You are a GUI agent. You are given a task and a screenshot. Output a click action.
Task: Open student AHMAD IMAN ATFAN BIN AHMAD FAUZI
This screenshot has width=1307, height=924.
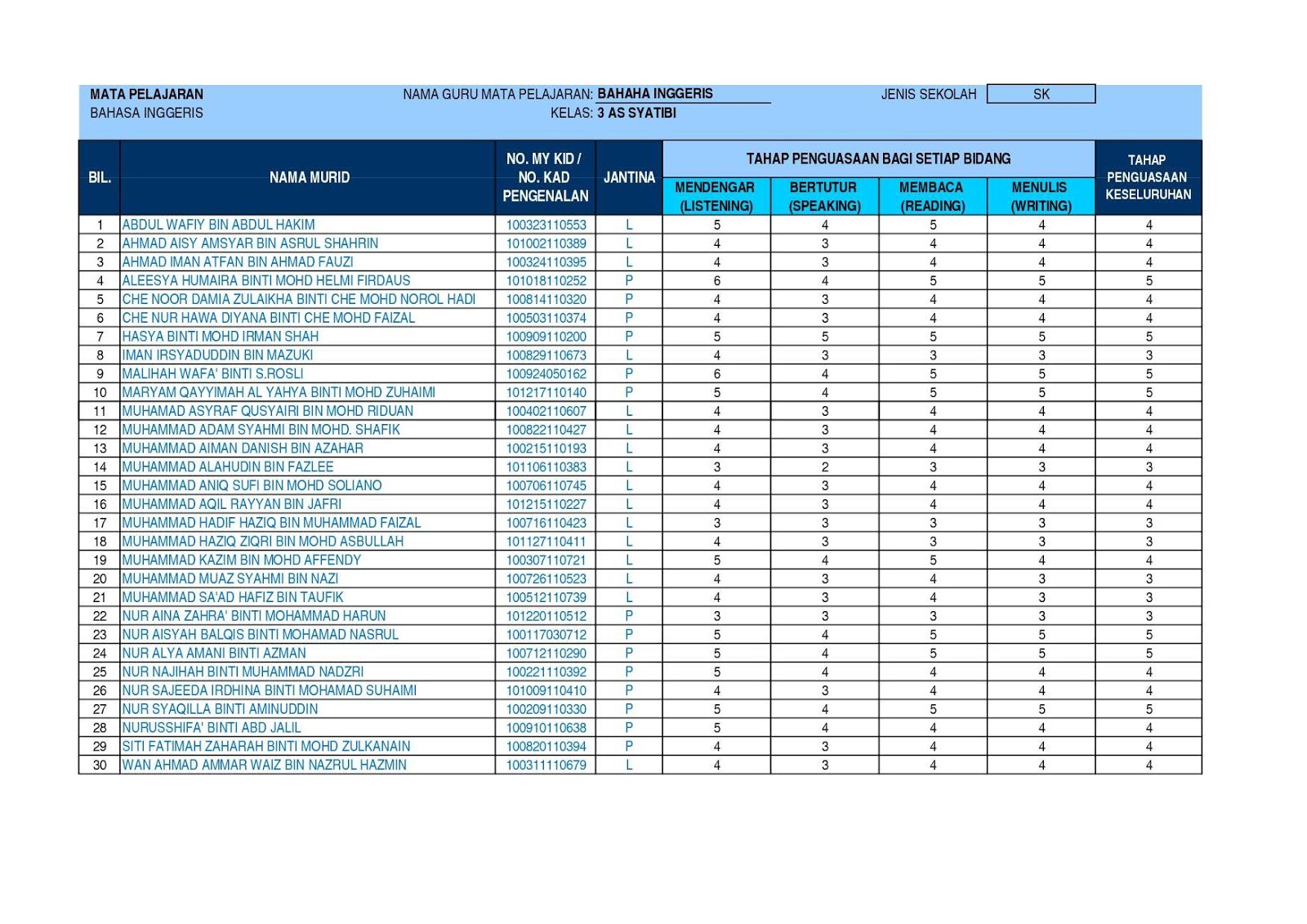point(238,262)
